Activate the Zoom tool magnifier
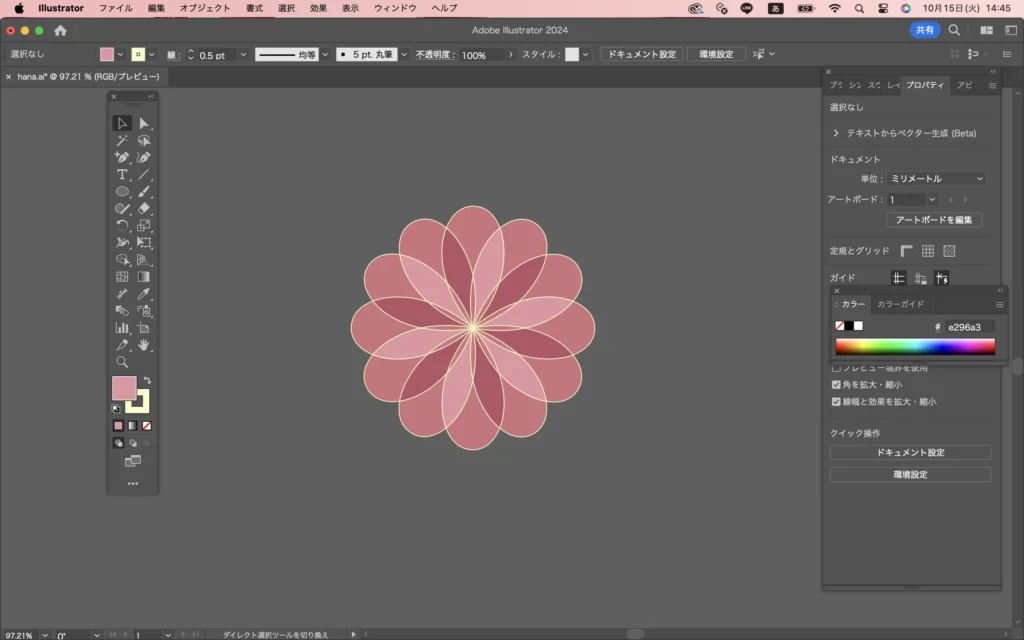This screenshot has width=1024, height=640. [x=122, y=362]
